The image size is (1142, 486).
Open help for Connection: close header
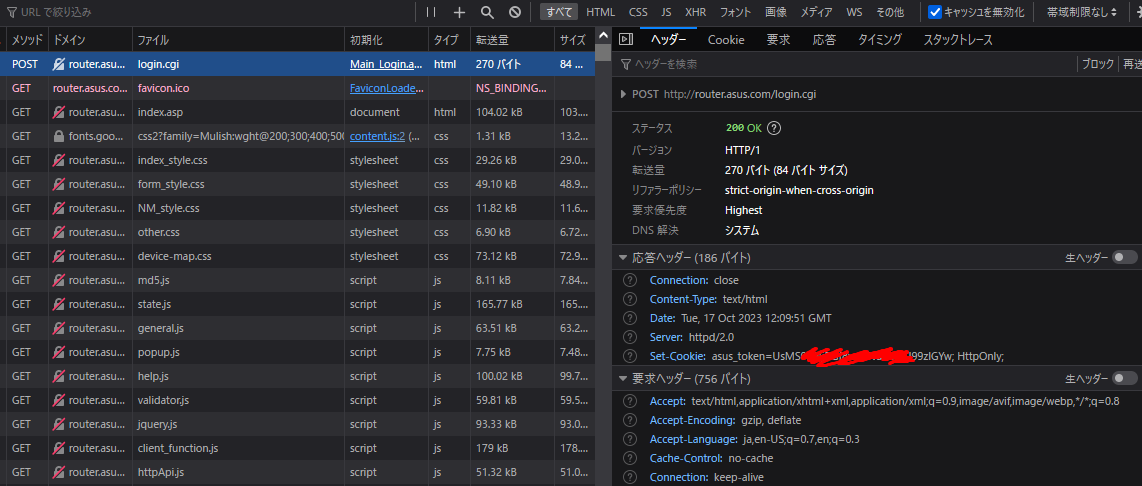630,281
